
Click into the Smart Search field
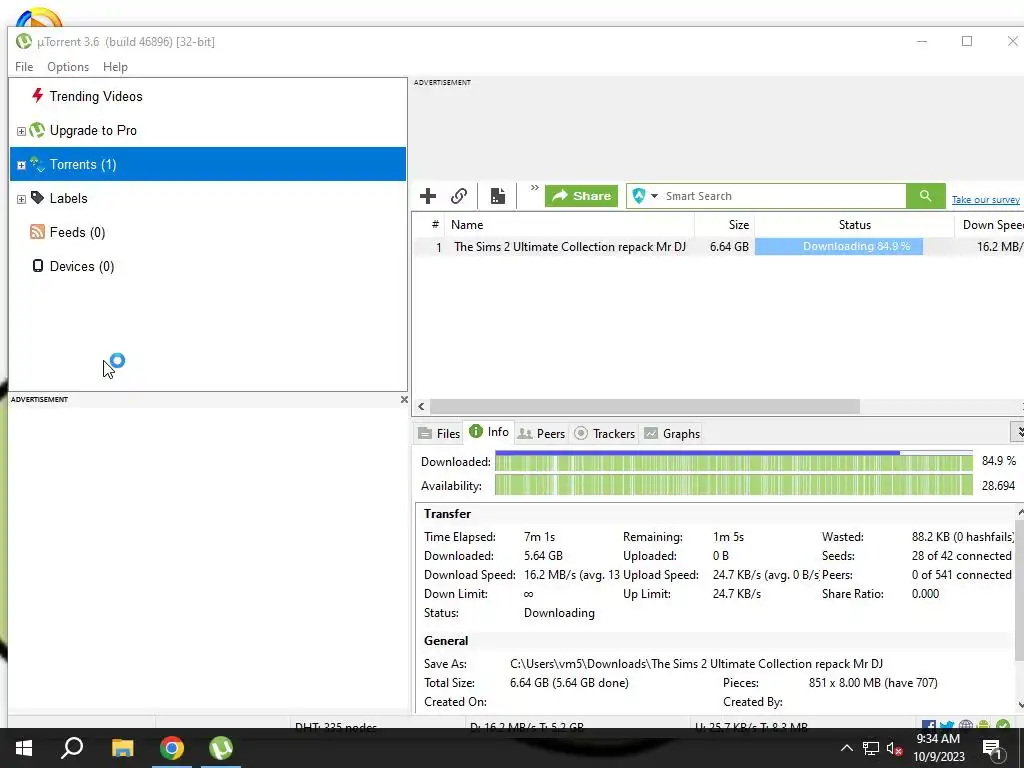[784, 196]
